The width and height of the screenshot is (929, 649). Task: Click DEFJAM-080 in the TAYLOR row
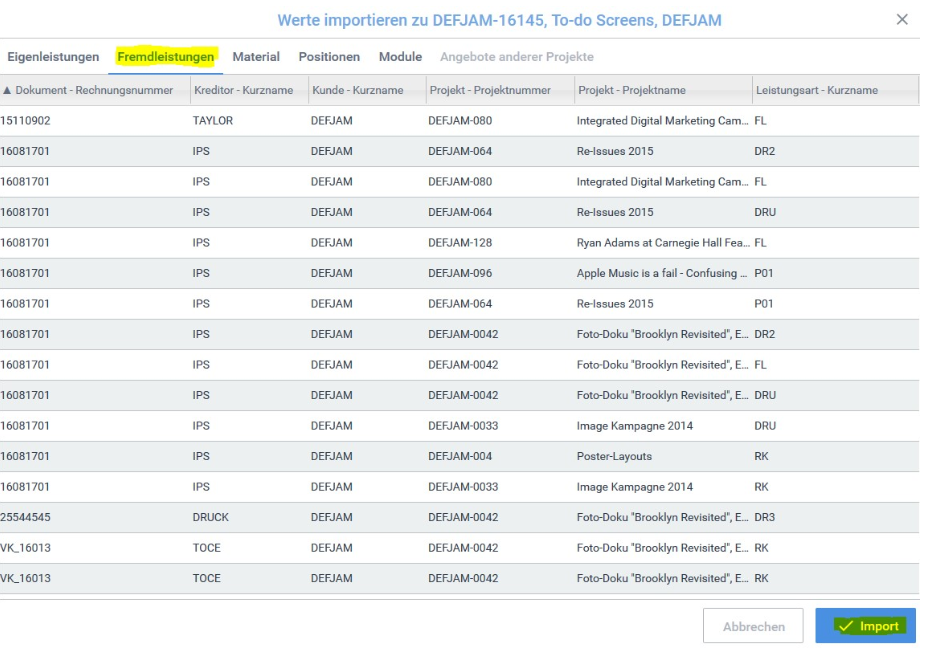coord(460,121)
